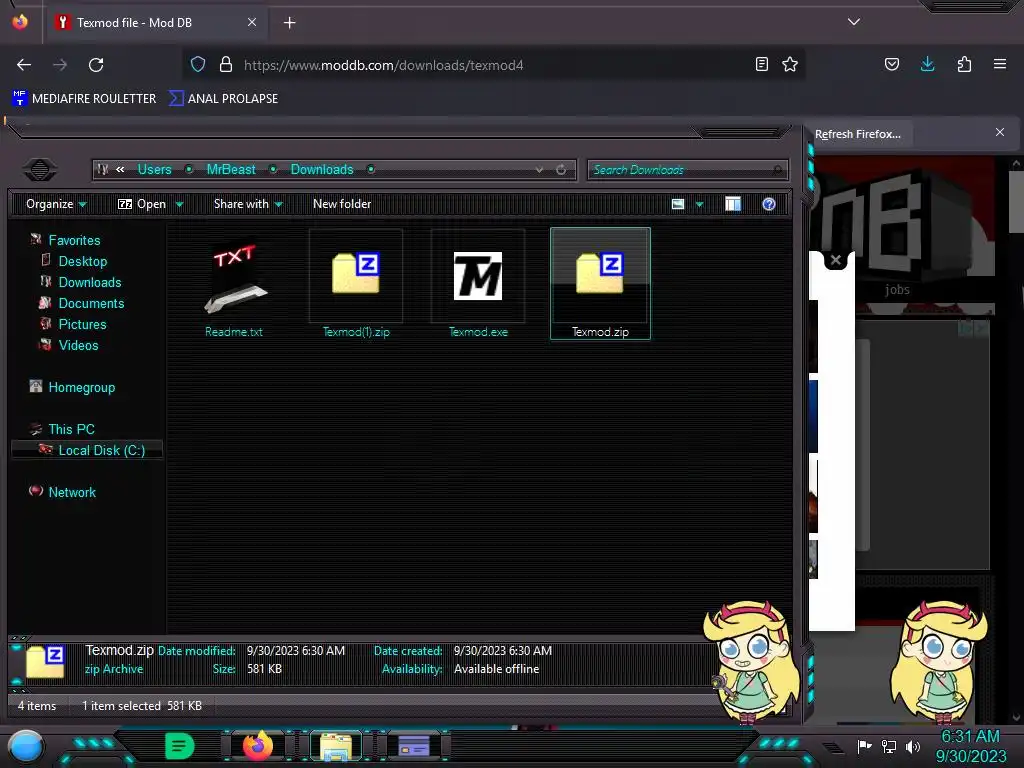Select Favorites in the navigation pane
Screen dimensions: 1024x768
click(74, 240)
